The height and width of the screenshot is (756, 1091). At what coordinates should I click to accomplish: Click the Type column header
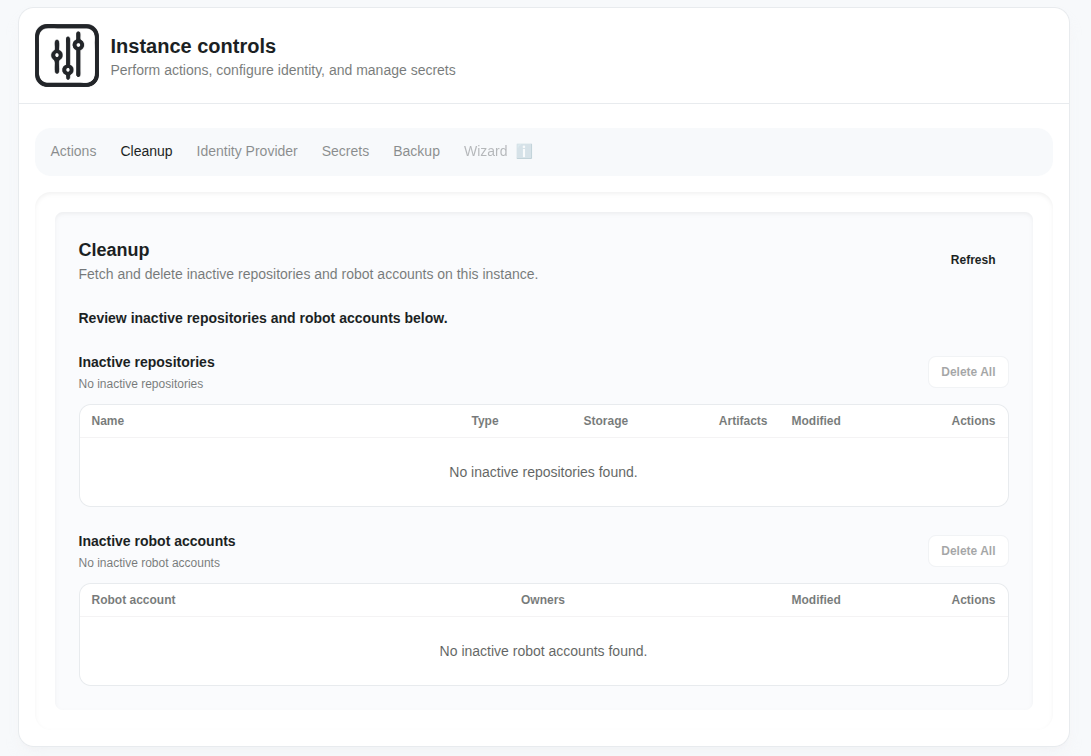[485, 421]
